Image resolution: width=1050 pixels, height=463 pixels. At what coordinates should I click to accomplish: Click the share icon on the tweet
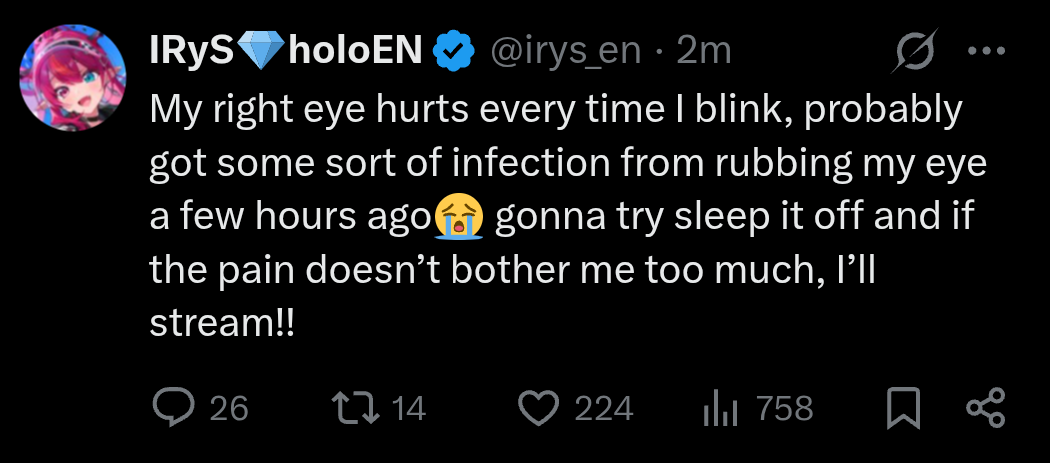tap(985, 408)
